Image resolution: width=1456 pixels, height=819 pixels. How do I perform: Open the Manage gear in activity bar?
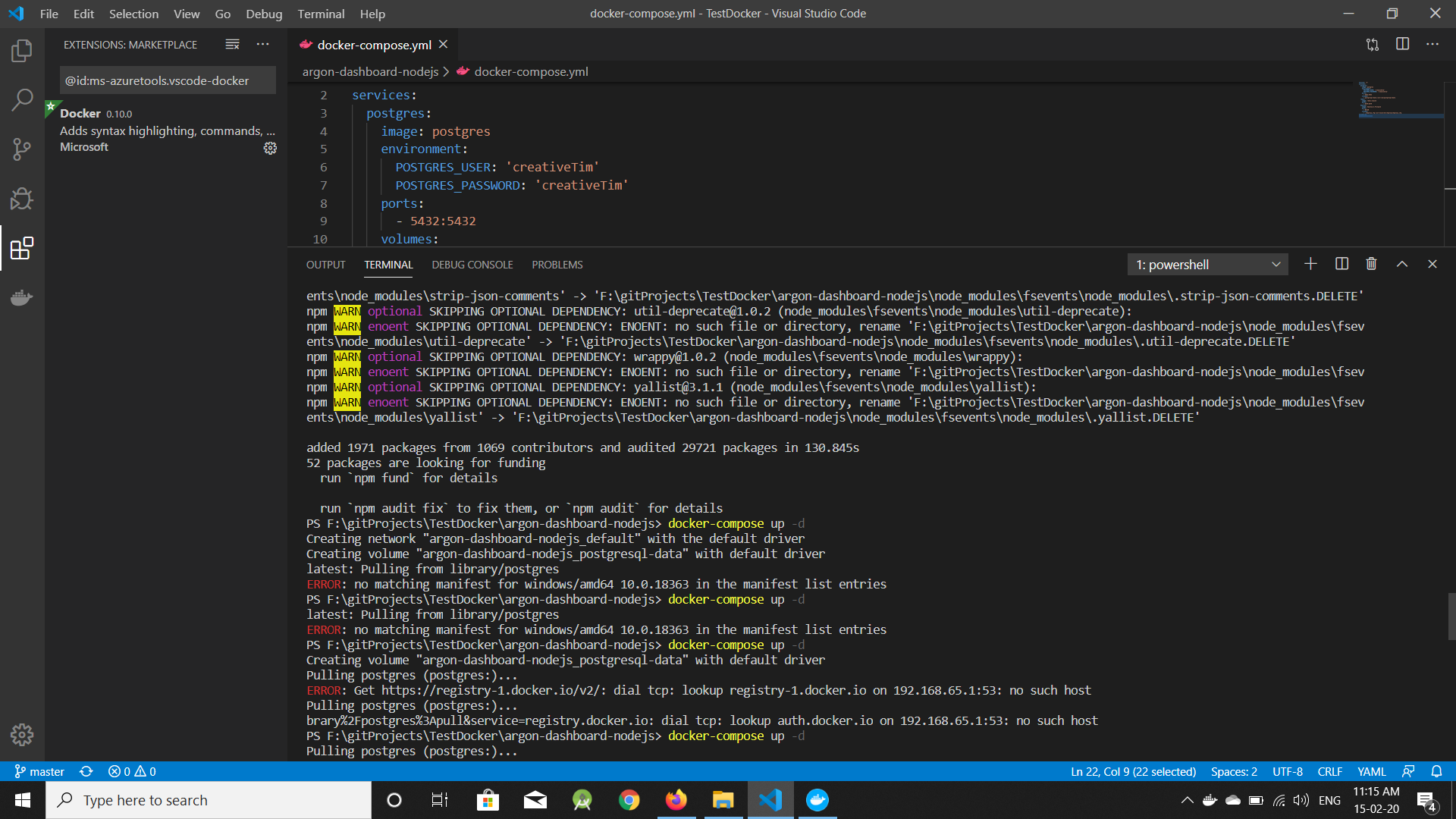tap(22, 734)
